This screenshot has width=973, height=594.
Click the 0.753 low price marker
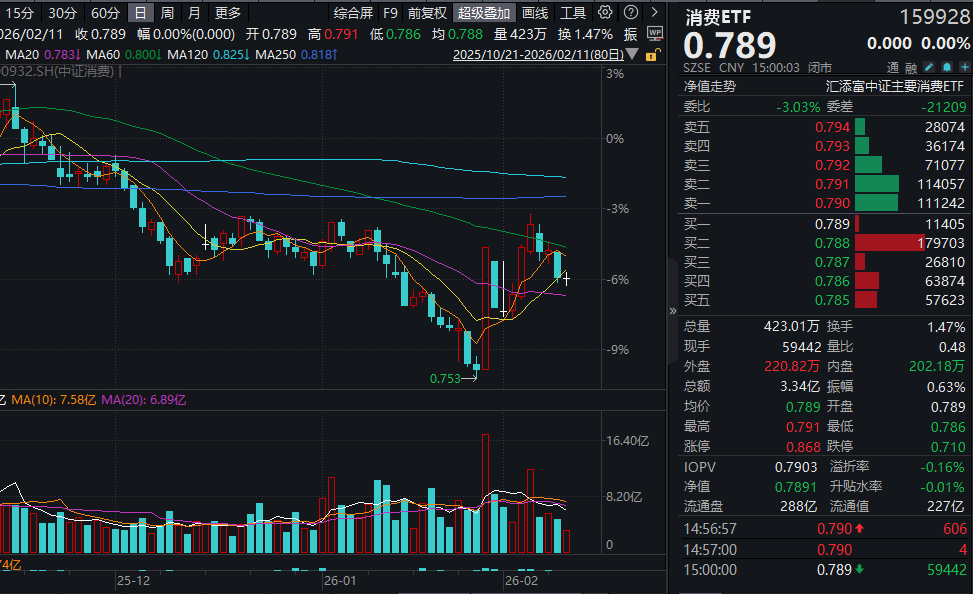(x=445, y=379)
